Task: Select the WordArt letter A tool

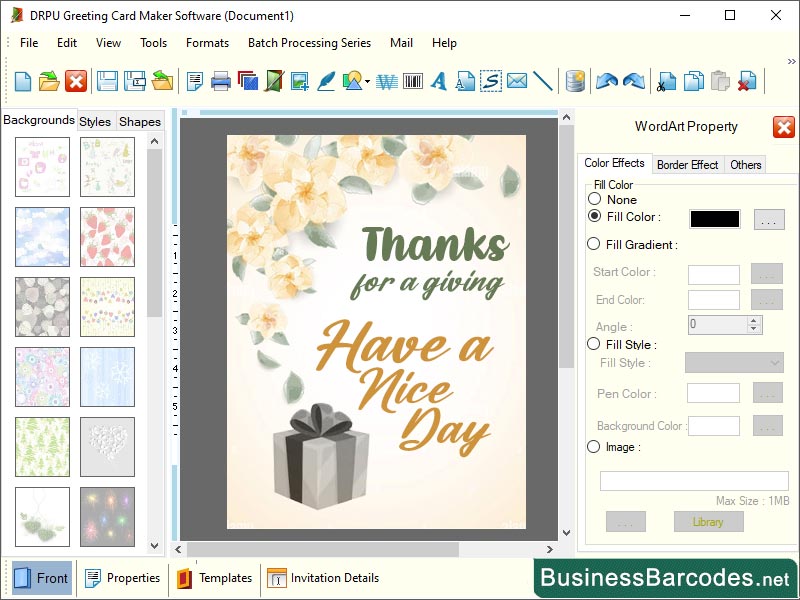Action: tap(439, 82)
